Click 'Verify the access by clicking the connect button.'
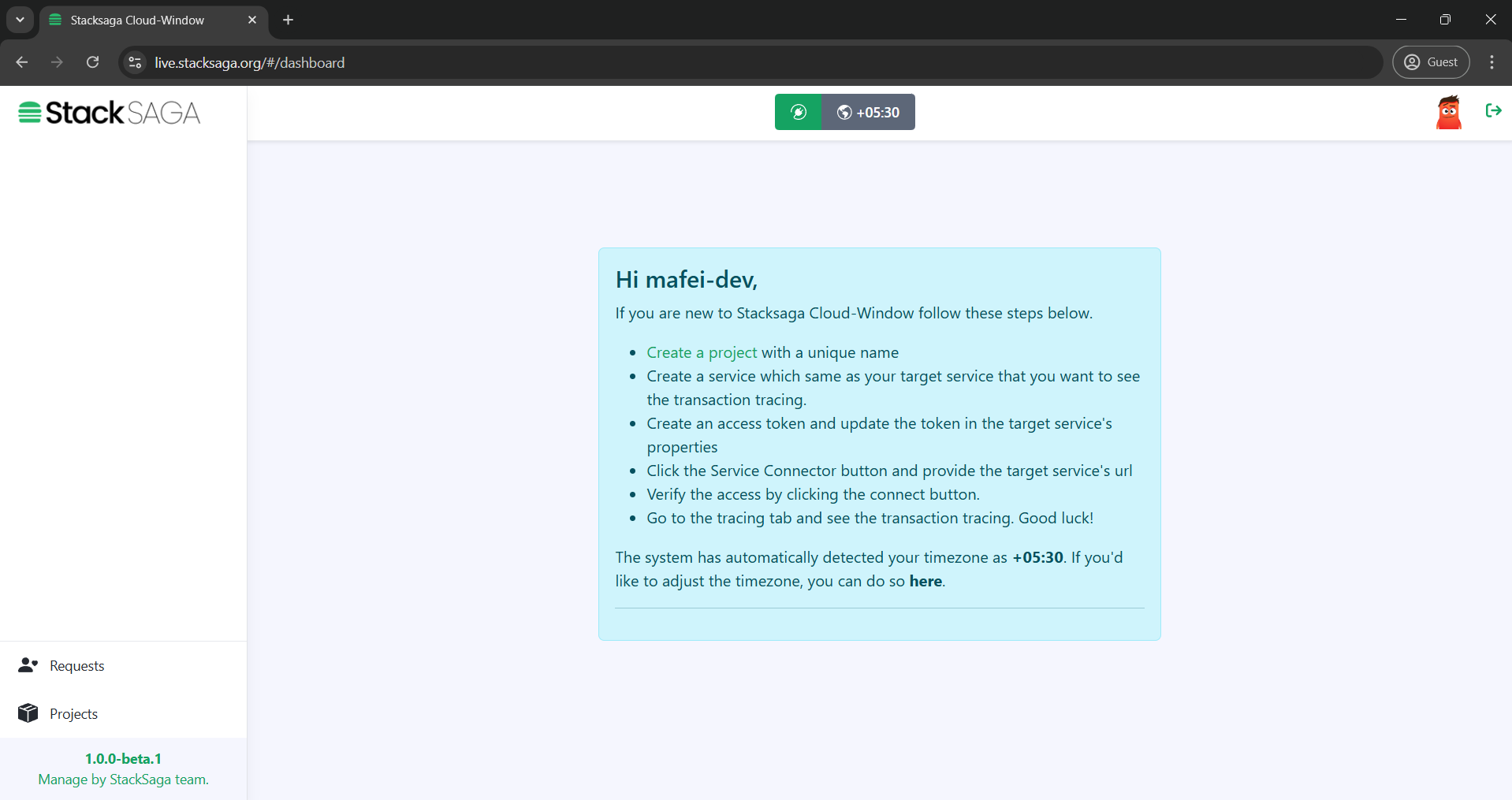 tap(813, 494)
